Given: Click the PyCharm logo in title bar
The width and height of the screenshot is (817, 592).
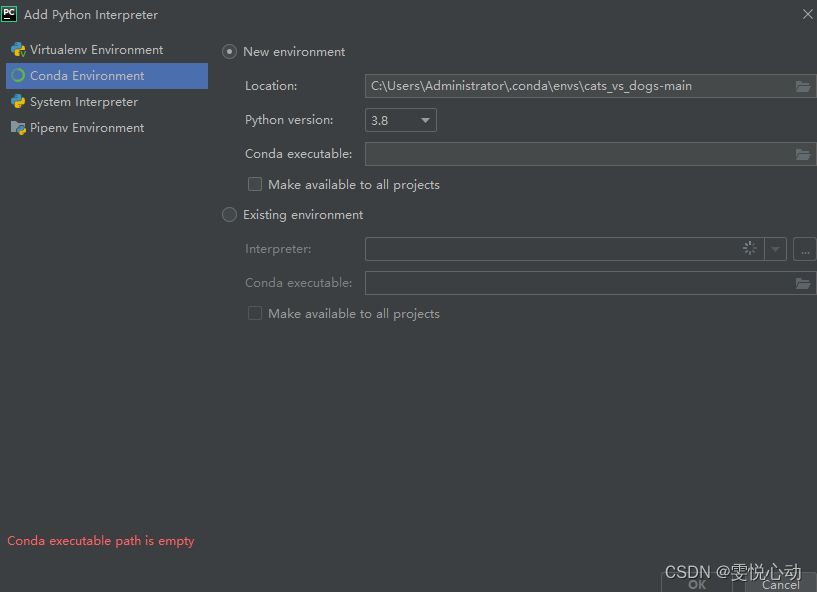Looking at the screenshot, I should point(9,14).
